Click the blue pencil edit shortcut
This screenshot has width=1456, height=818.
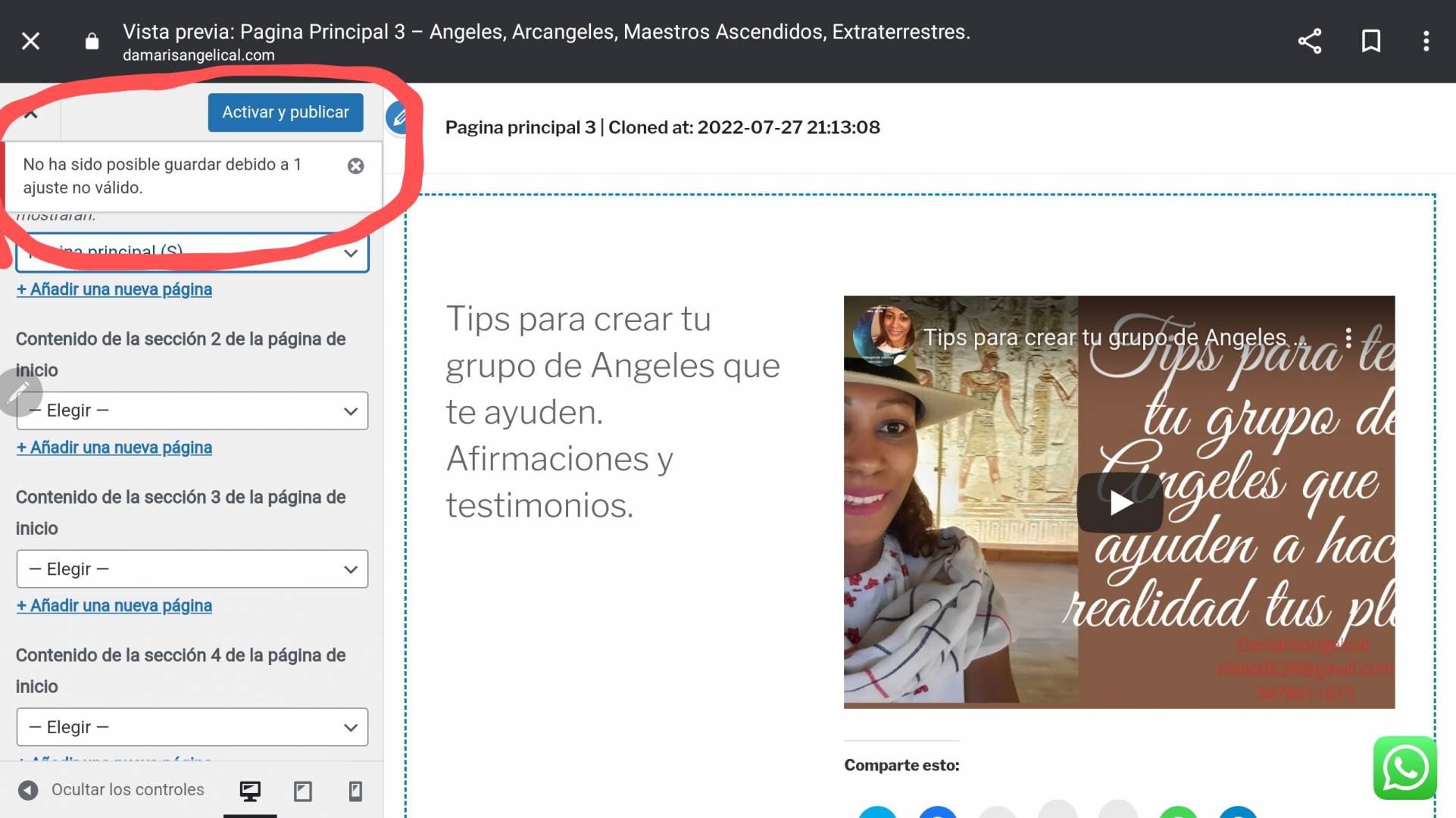pyautogui.click(x=398, y=117)
